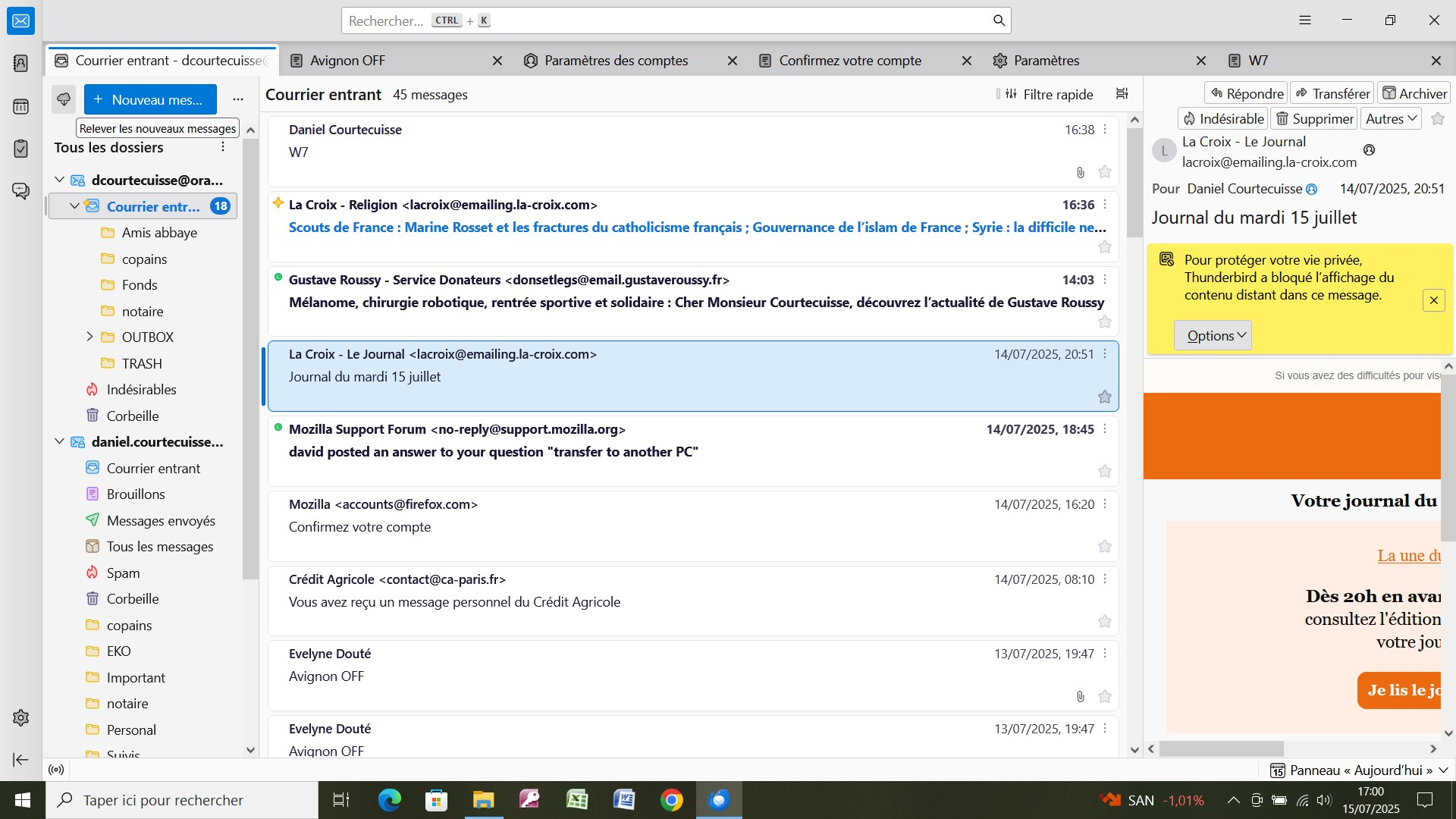
Task: Open the Chat space icon
Action: click(20, 191)
